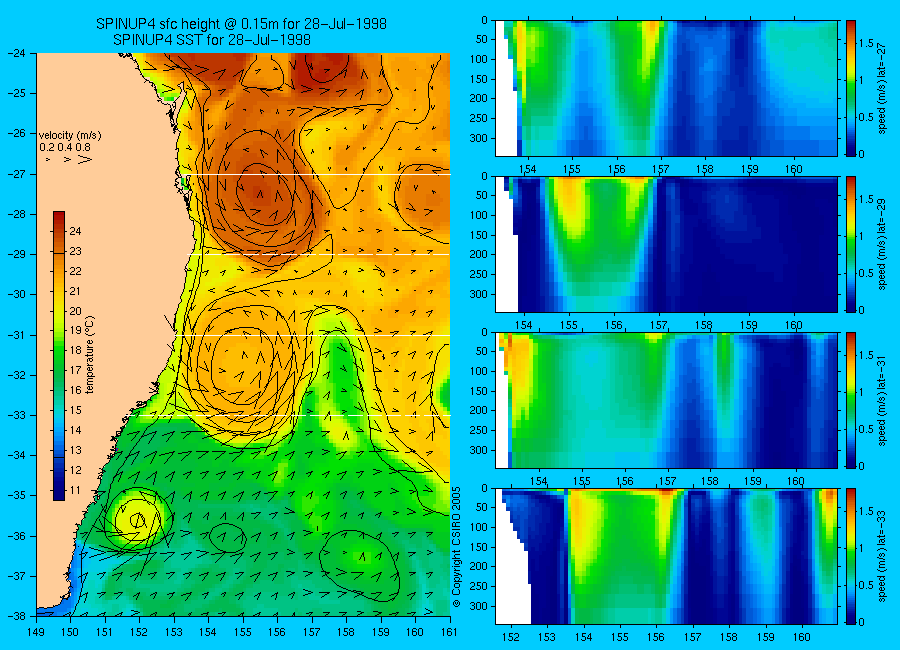Screen dimensions: 900x650
Task: Click the SST temperature color bar
Action: 59,356
